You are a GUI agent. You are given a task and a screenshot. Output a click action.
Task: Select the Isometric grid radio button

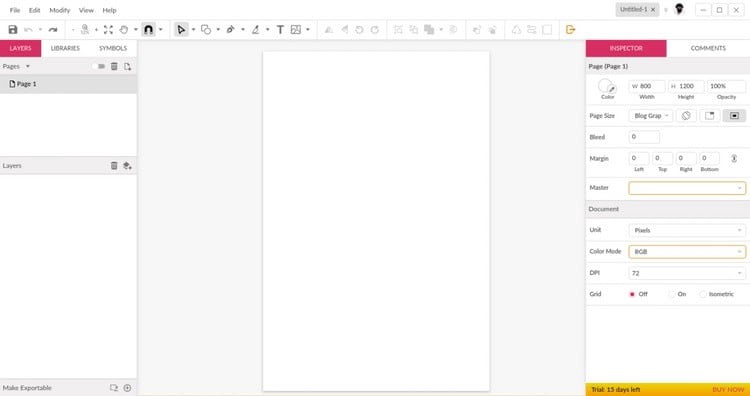[x=703, y=294]
